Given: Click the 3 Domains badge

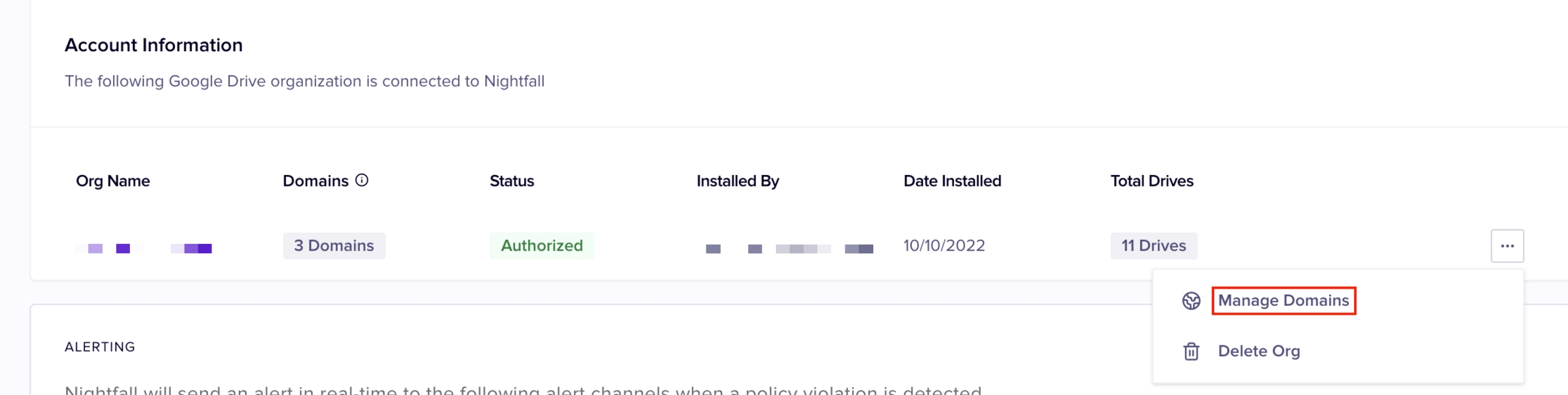Looking at the screenshot, I should 333,246.
